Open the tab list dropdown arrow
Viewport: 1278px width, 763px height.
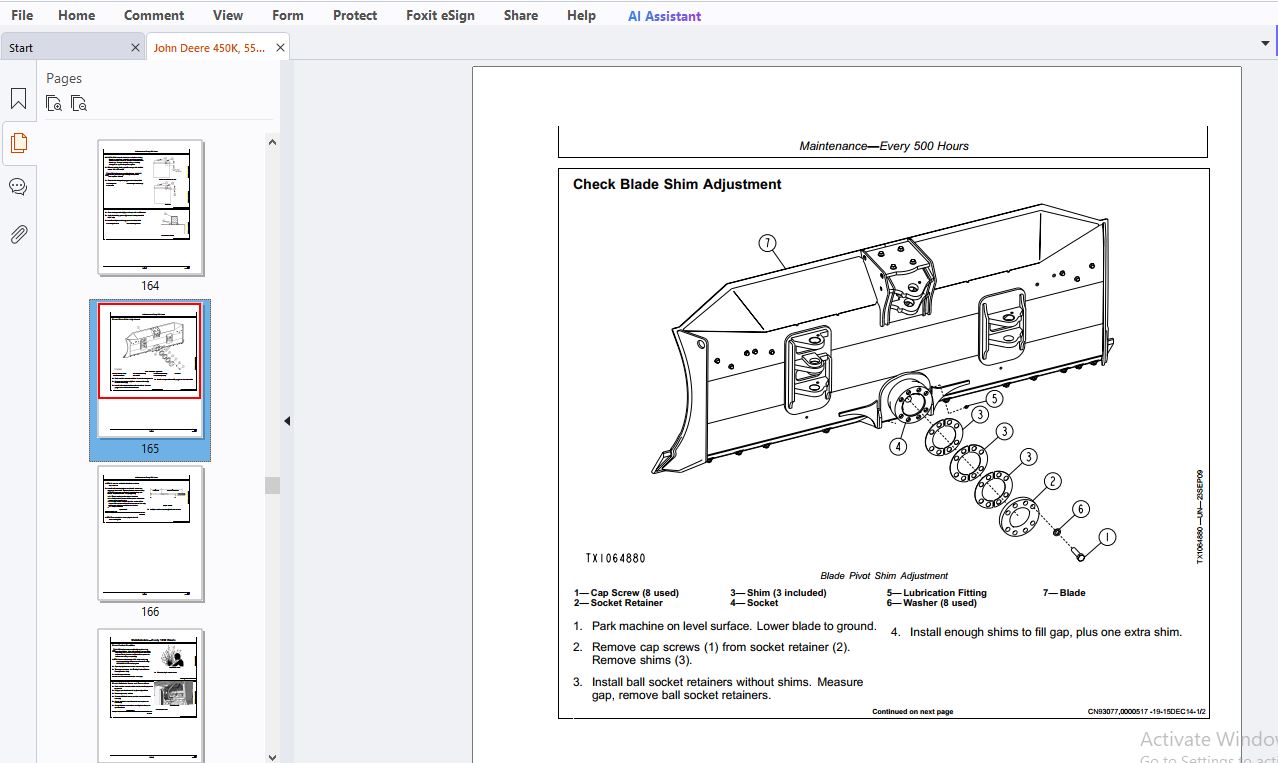(1265, 43)
